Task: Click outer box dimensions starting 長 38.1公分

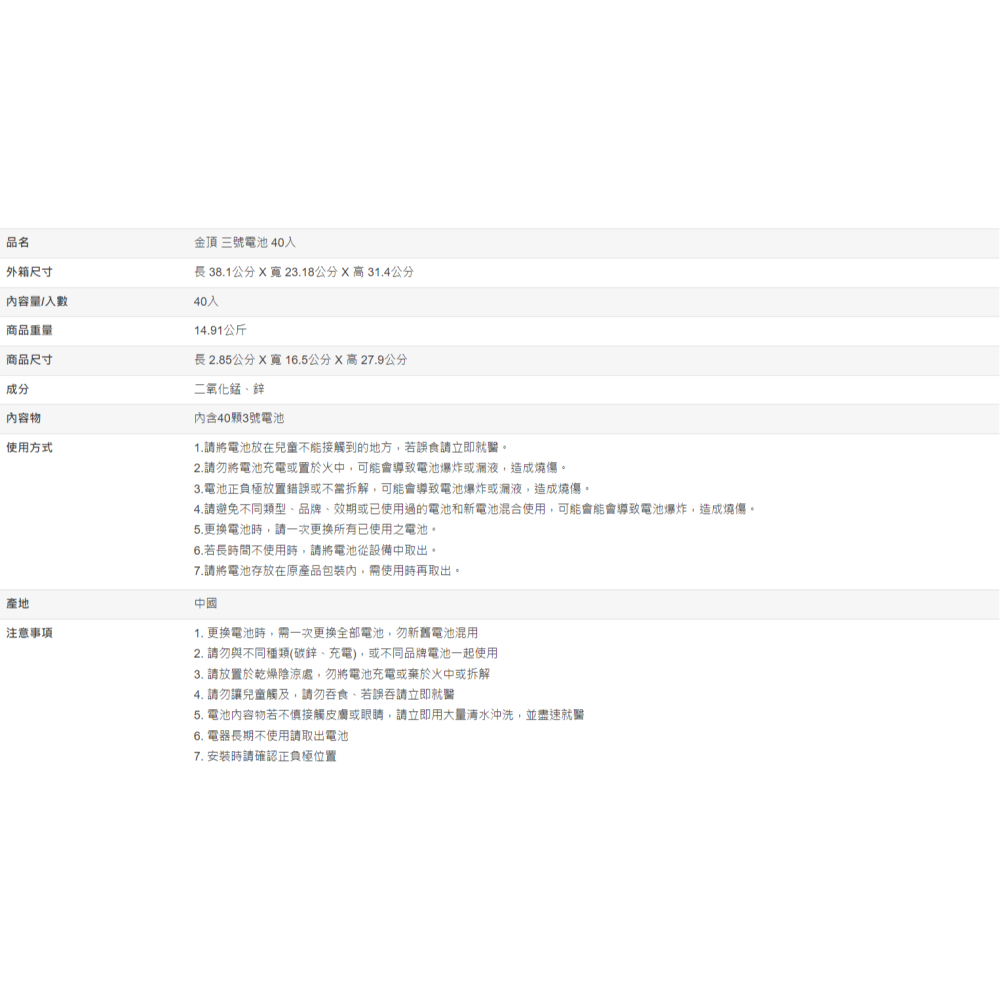Action: point(303,272)
